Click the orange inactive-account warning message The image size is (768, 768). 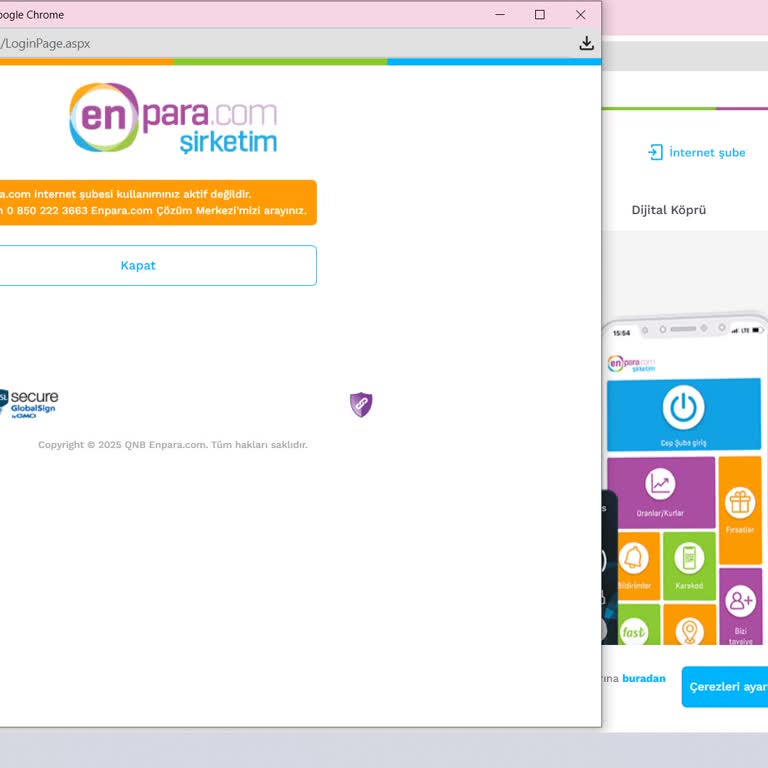click(158, 202)
